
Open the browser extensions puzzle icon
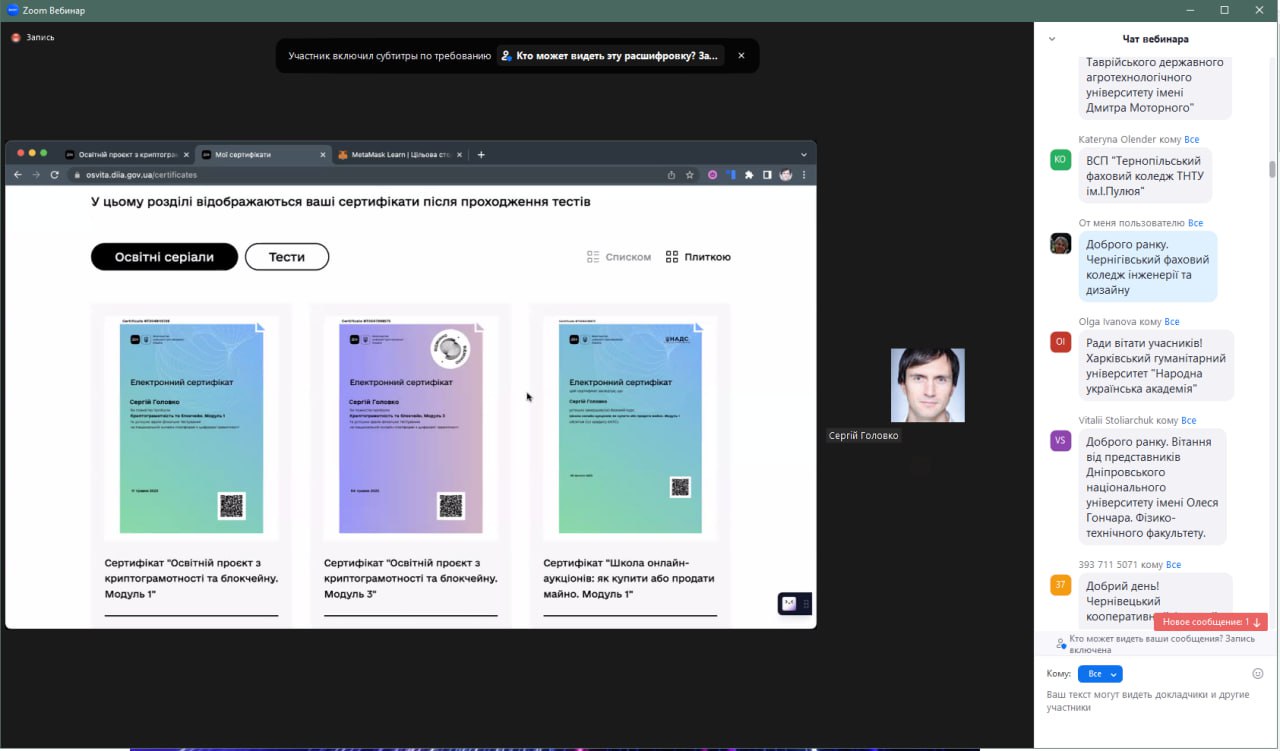coord(749,175)
